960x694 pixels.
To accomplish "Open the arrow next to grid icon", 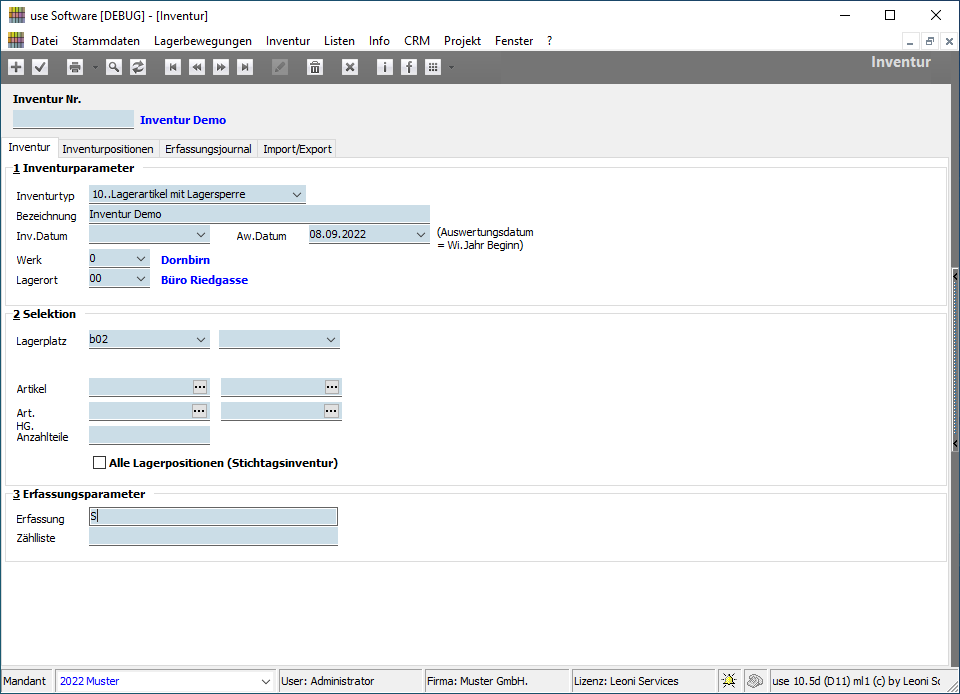I will point(451,67).
